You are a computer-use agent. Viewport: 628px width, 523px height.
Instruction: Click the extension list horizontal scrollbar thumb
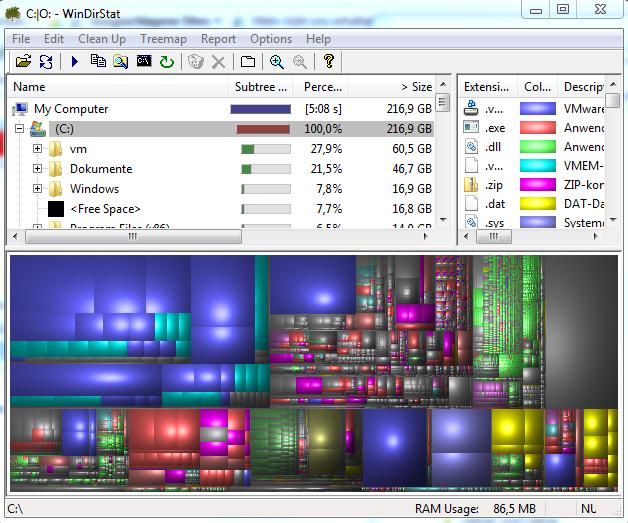493,236
